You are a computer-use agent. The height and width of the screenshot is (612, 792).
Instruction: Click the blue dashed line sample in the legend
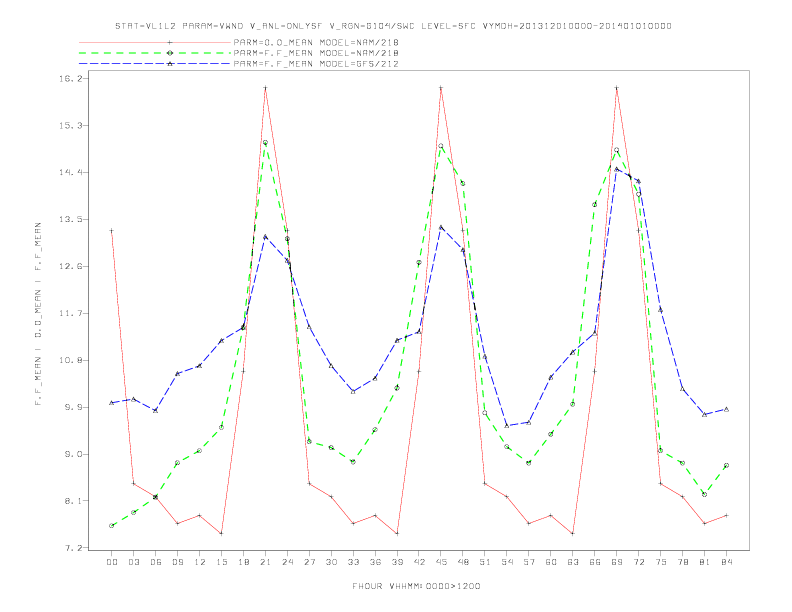tap(155, 64)
